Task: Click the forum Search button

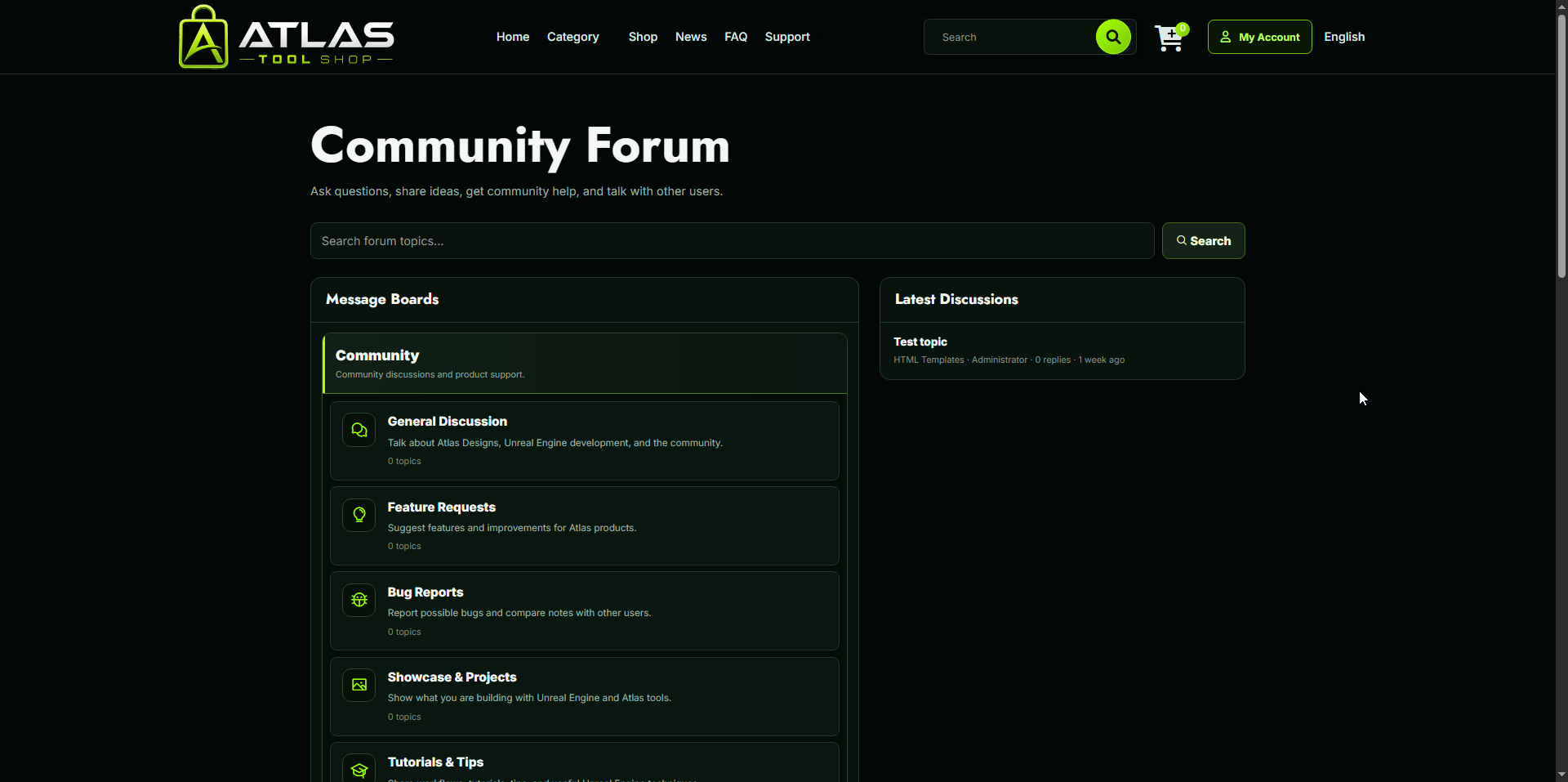Action: (x=1204, y=241)
